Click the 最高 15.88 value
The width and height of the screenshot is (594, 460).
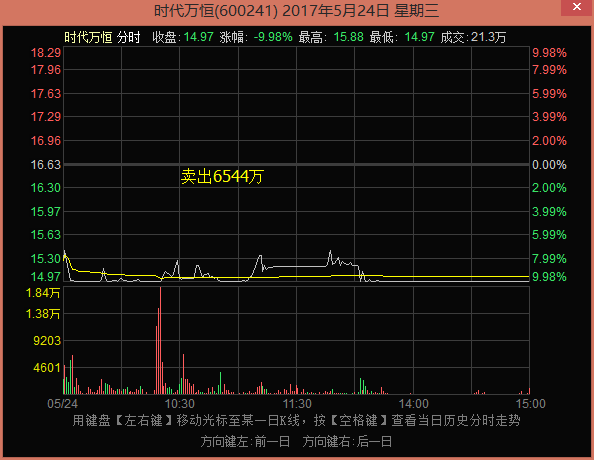(x=349, y=37)
